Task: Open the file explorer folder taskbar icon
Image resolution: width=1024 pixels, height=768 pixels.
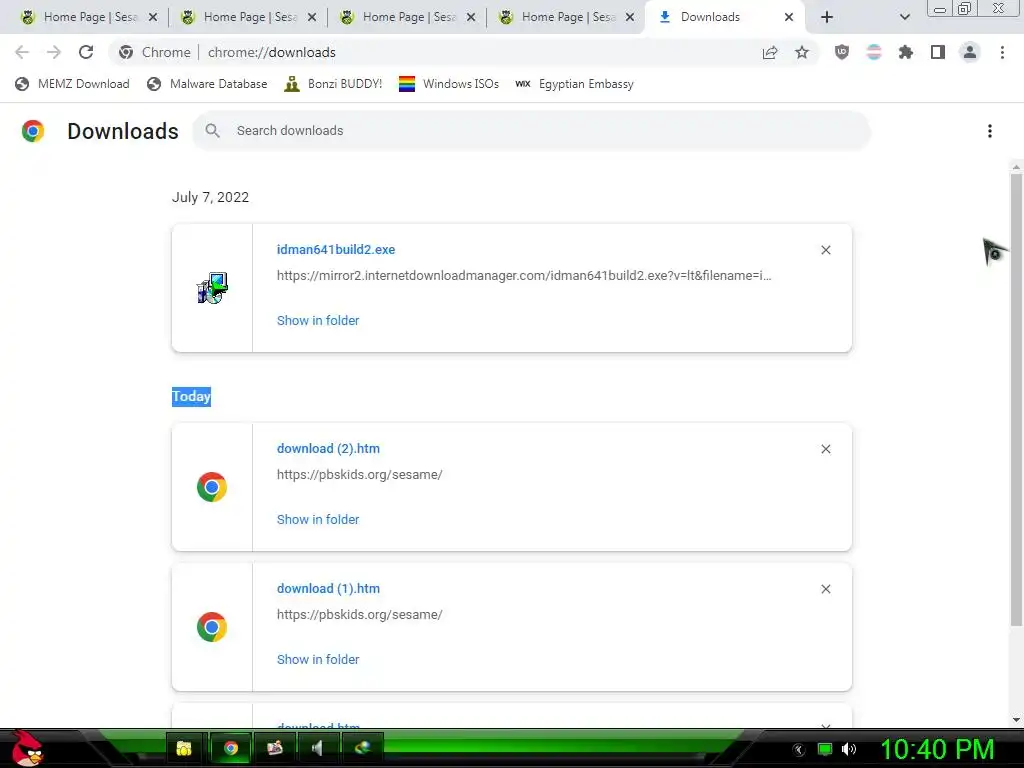Action: pos(185,748)
